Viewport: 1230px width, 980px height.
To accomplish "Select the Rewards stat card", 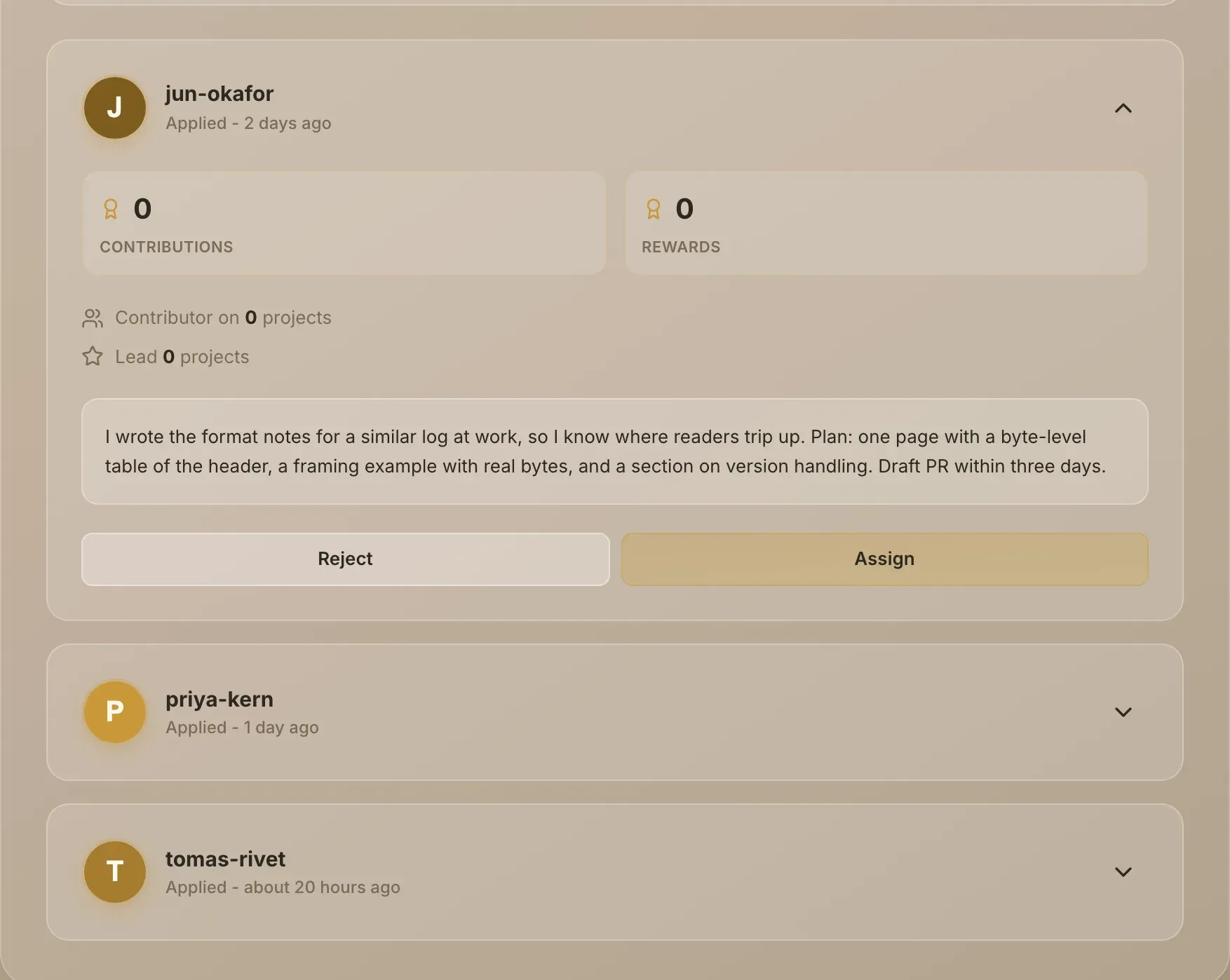I will click(886, 223).
